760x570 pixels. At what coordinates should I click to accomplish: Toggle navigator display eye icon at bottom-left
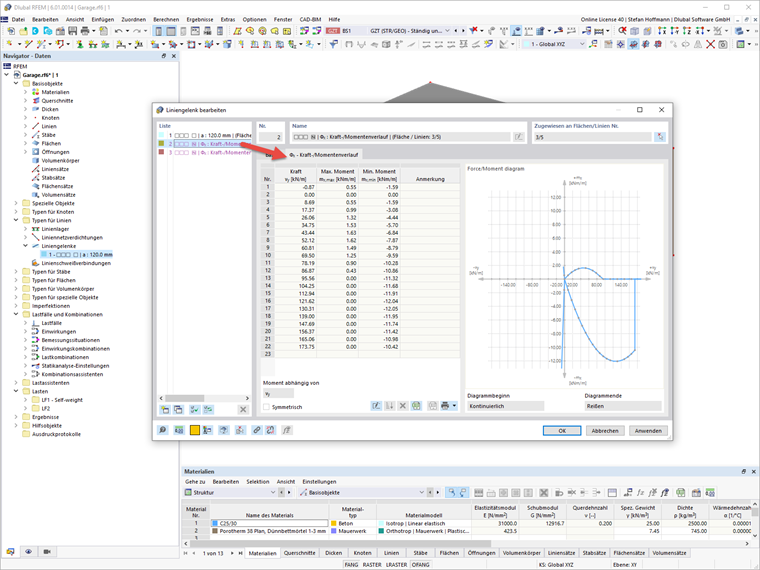click(29, 552)
